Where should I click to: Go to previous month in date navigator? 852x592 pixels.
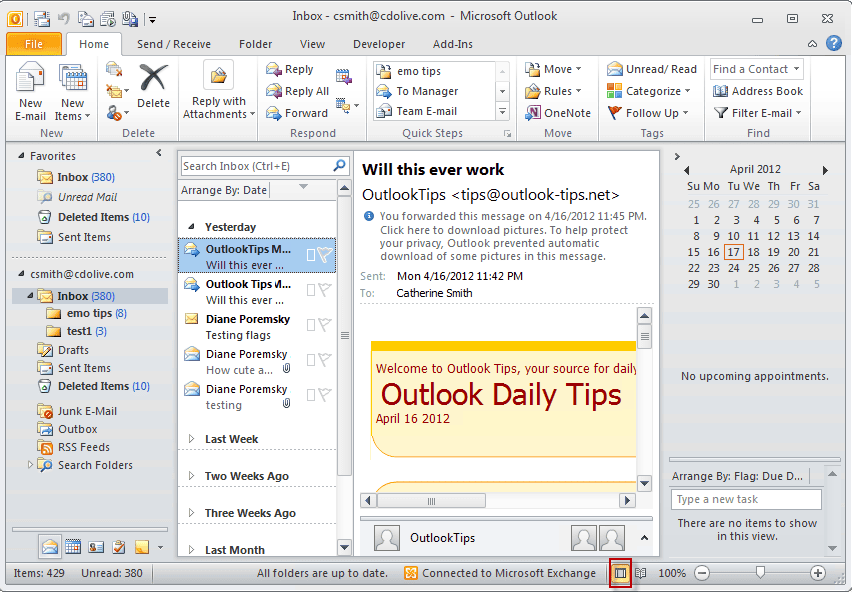click(x=686, y=170)
